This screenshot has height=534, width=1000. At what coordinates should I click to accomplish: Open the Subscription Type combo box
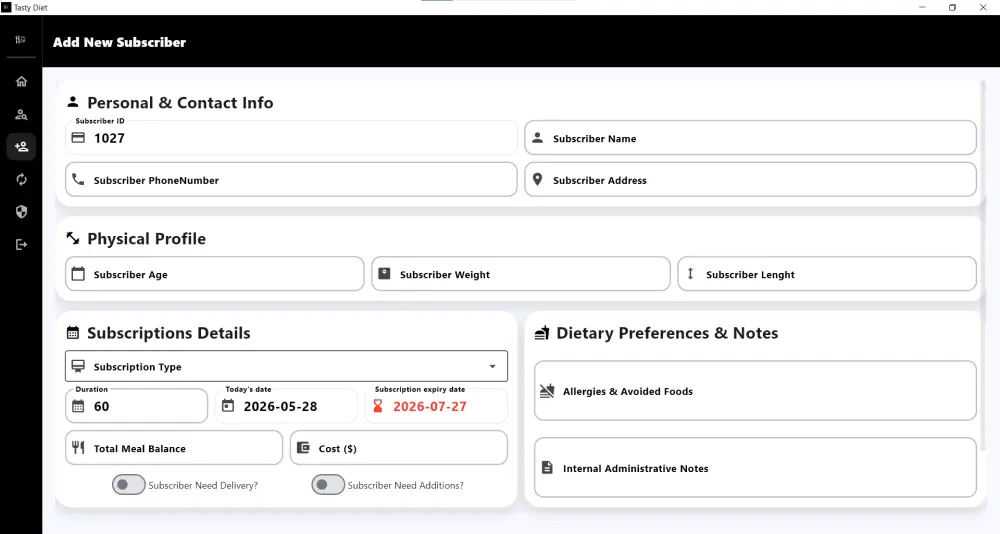286,366
